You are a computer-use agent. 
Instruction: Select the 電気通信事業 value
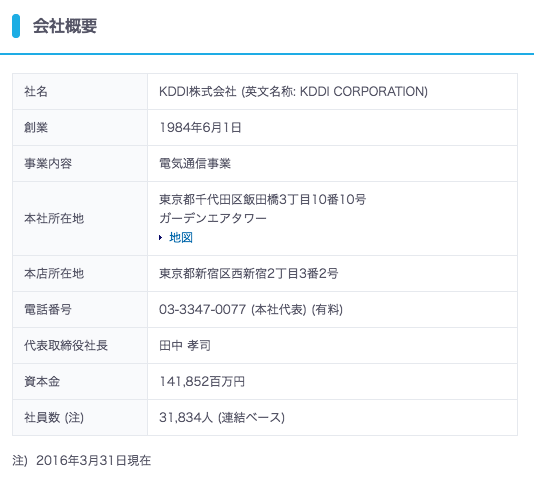click(x=195, y=163)
